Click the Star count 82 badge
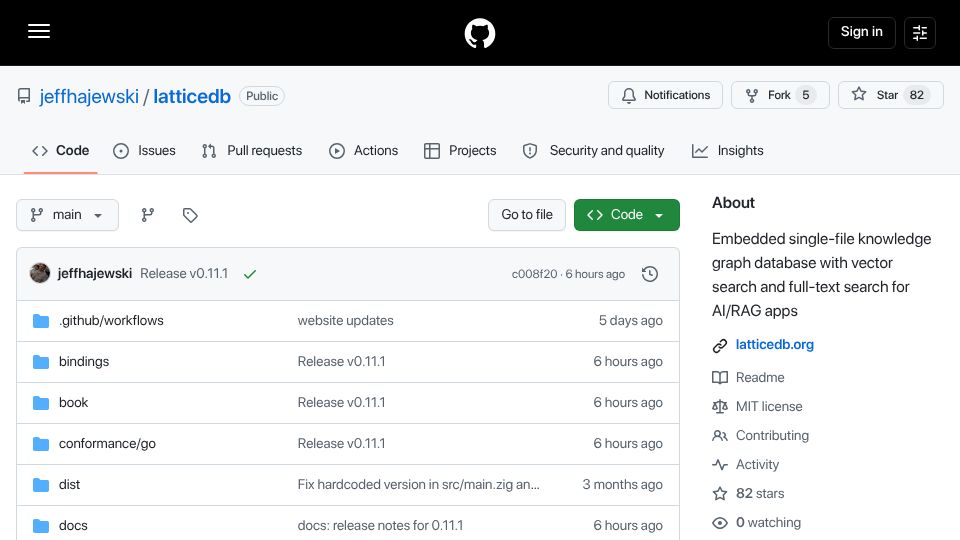Viewport: 960px width, 540px height. [917, 95]
